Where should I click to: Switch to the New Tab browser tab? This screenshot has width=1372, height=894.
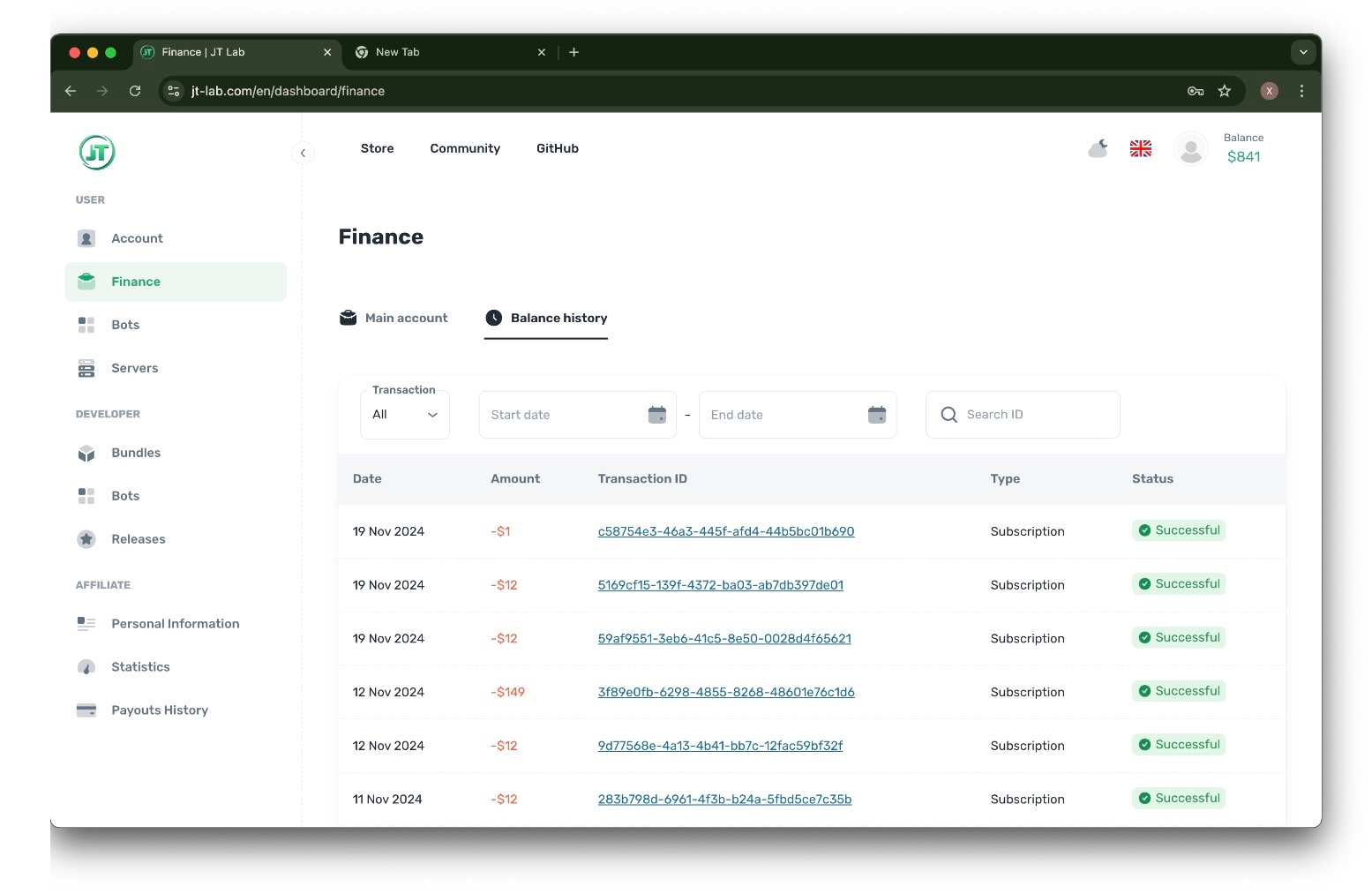coord(450,52)
